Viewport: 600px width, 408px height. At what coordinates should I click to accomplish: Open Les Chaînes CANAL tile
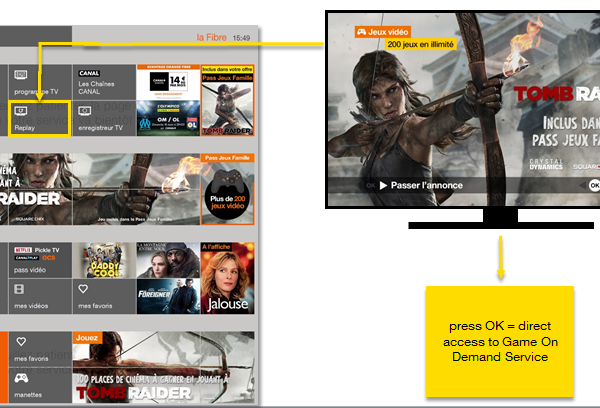104,82
